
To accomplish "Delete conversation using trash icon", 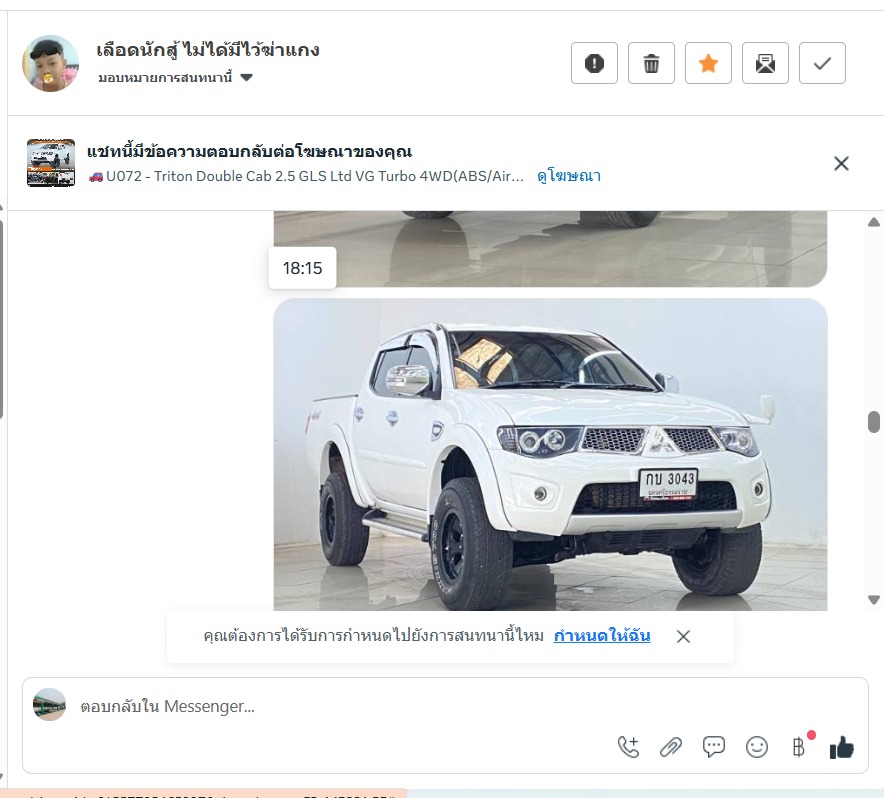I will pos(651,63).
